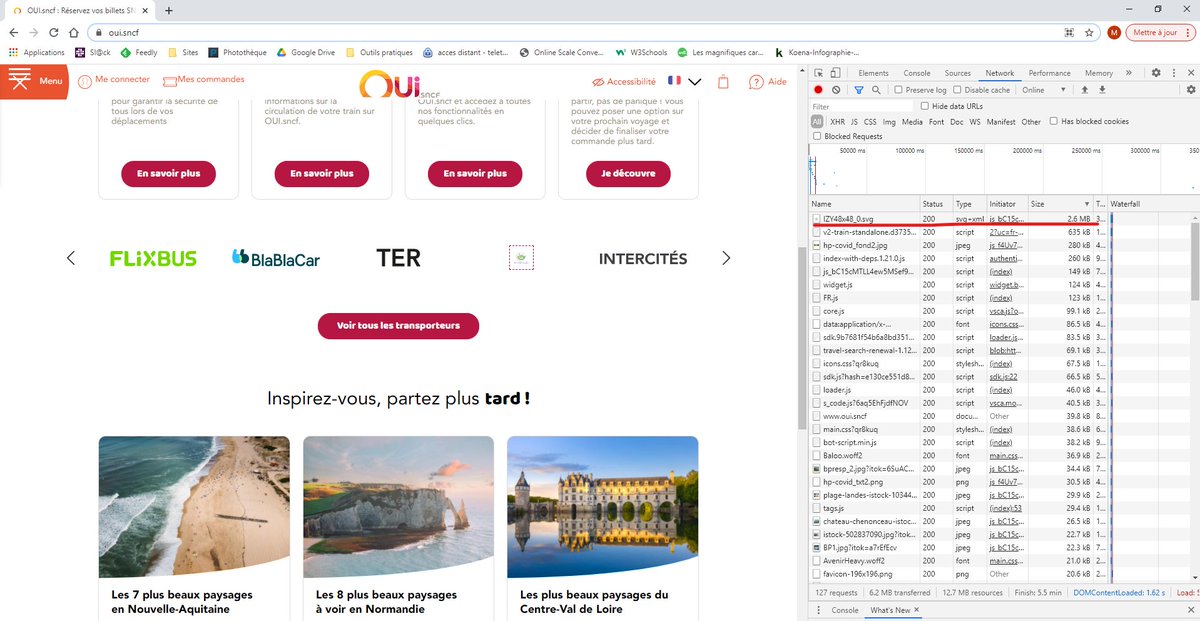
Task: Open the W3Schools bookmark
Action: coord(640,52)
